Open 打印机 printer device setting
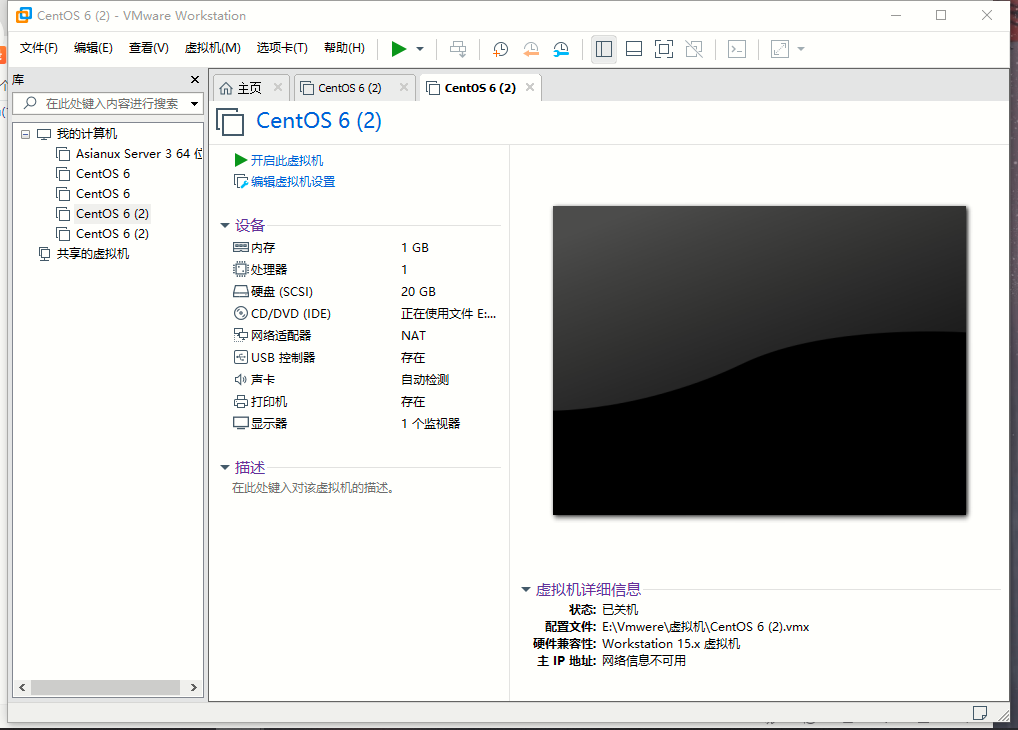 (x=260, y=402)
